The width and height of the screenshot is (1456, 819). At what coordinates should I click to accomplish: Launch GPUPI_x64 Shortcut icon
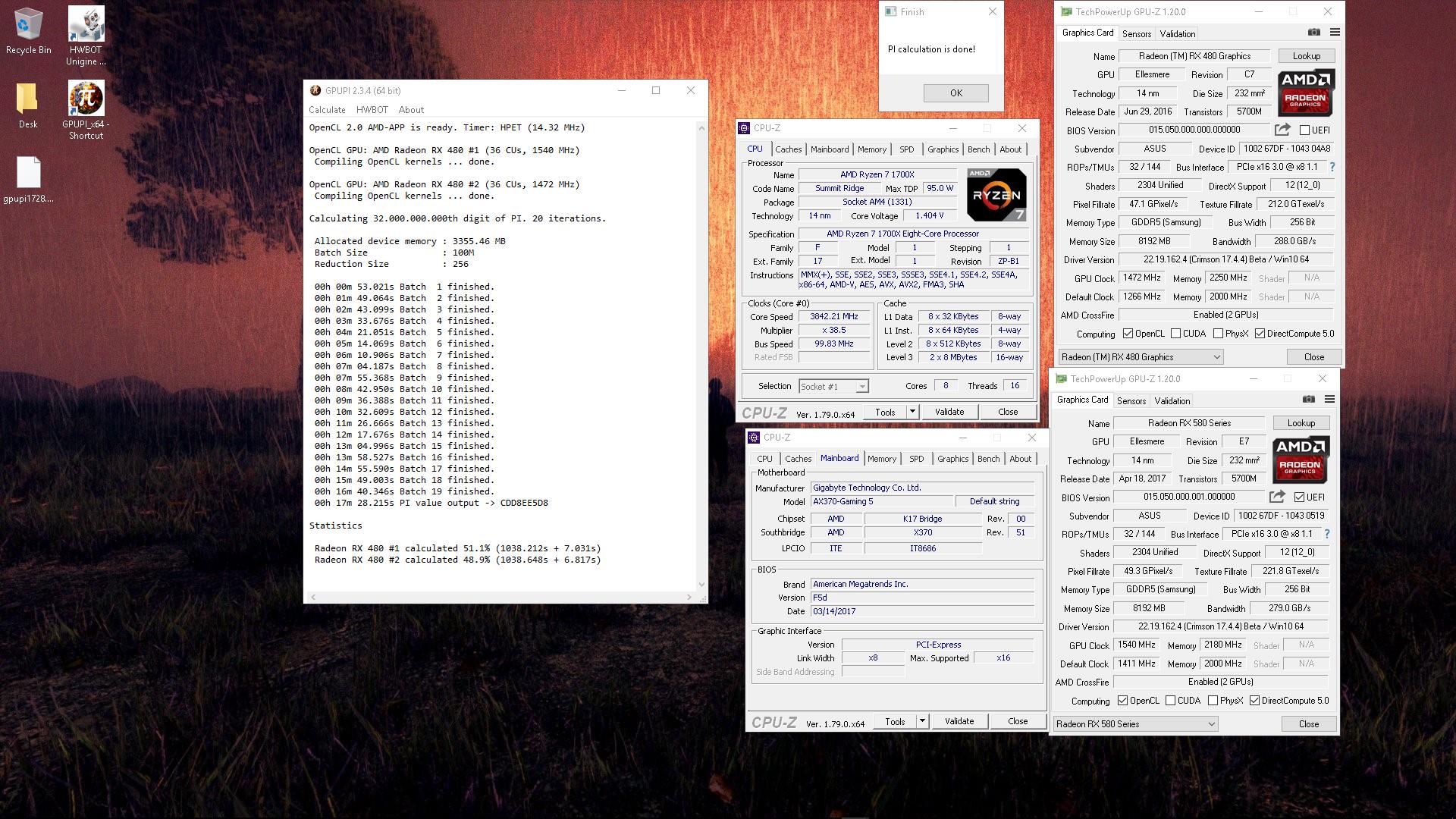pyautogui.click(x=86, y=110)
